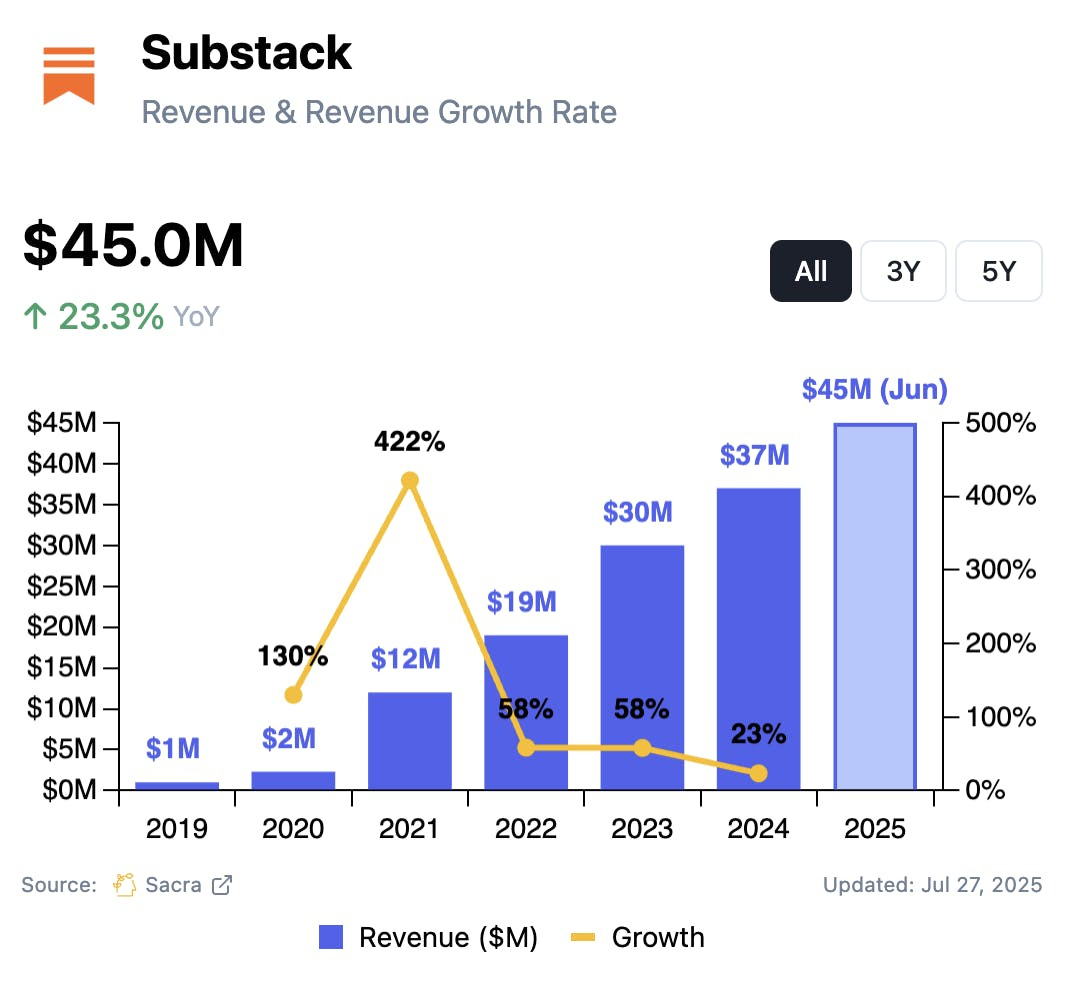Viewport: 1082px width, 984px height.
Task: Click the $30M bar for 2023
Action: point(642,665)
